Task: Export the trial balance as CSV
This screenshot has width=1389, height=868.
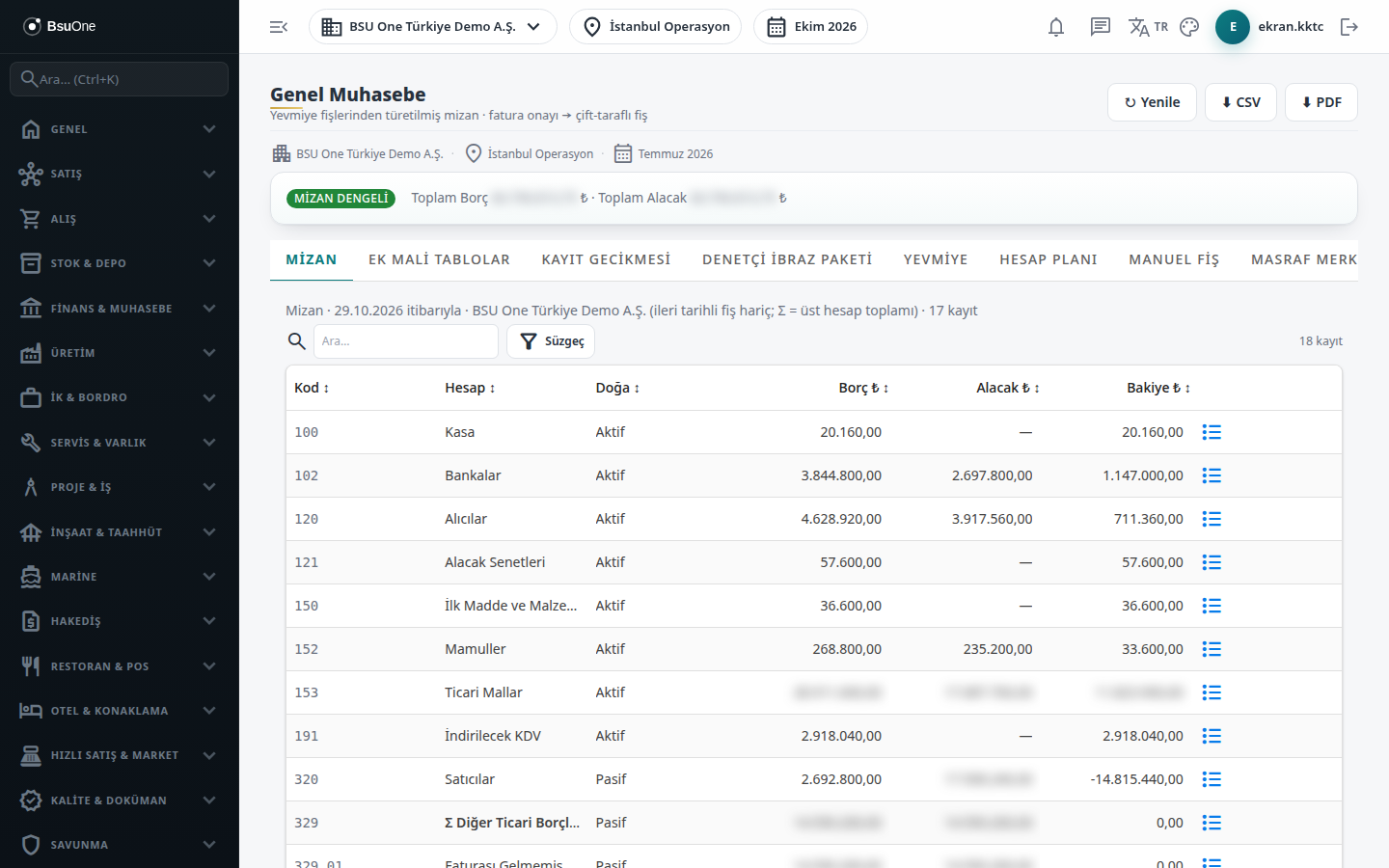Action: [1241, 102]
